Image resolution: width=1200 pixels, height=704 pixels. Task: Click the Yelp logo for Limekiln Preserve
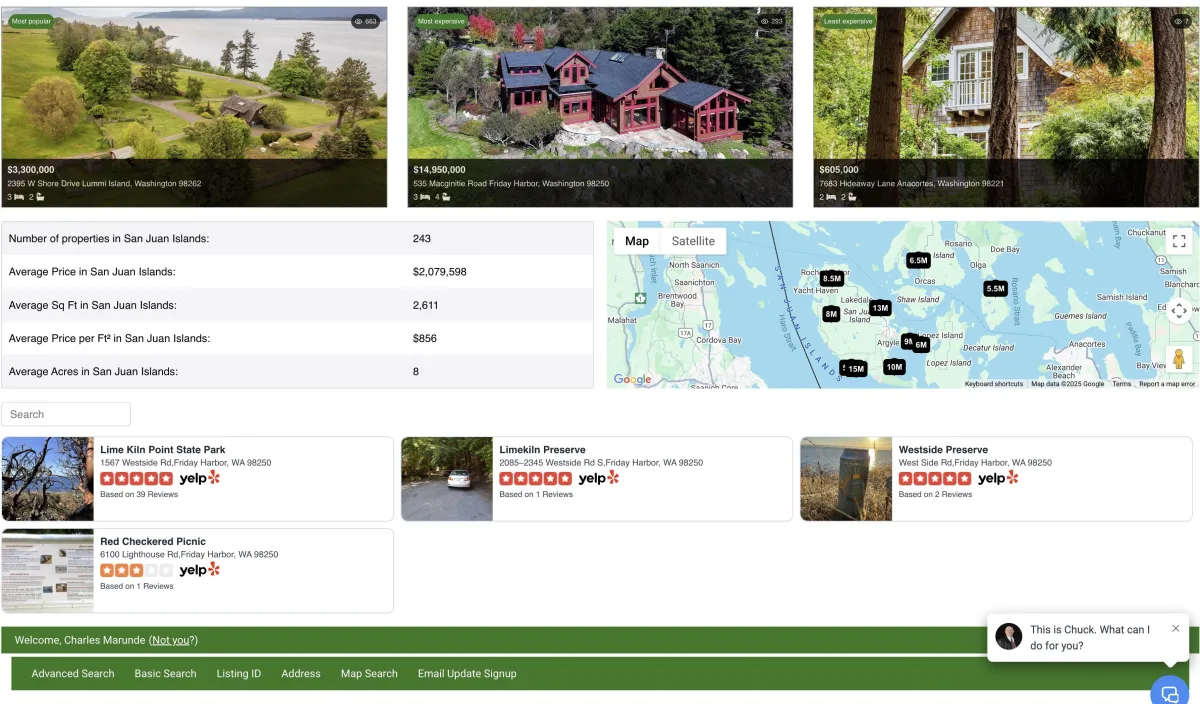tap(599, 478)
